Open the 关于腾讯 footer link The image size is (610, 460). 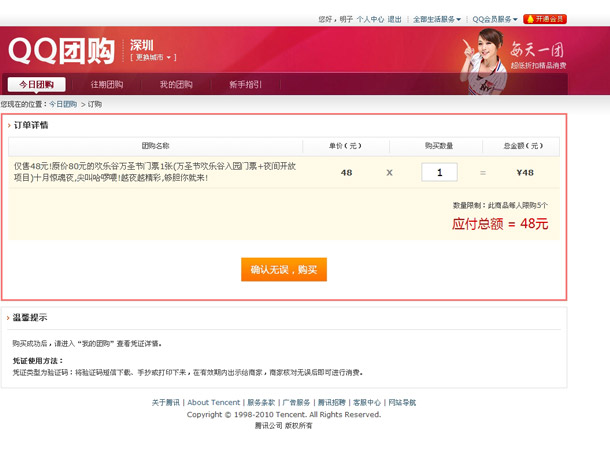(x=166, y=402)
